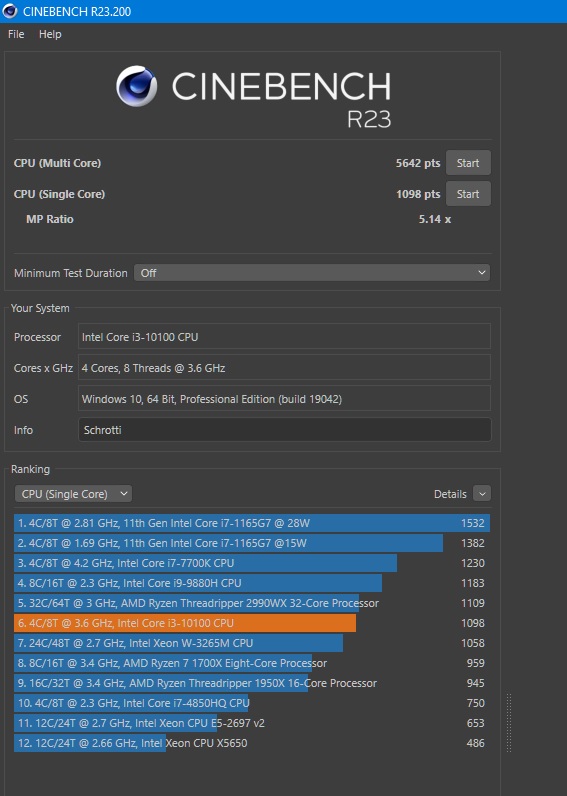Select the Xeon CPU X5650 ranking entry

252,743
